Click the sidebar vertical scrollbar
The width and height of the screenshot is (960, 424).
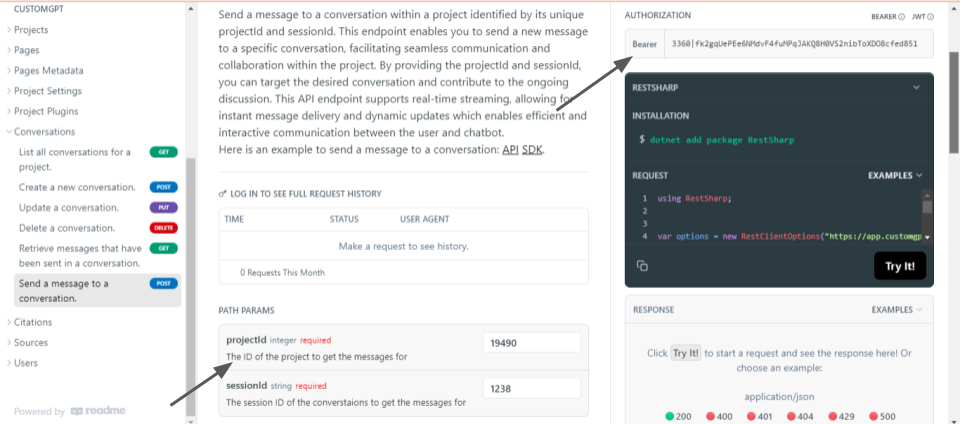click(190, 286)
